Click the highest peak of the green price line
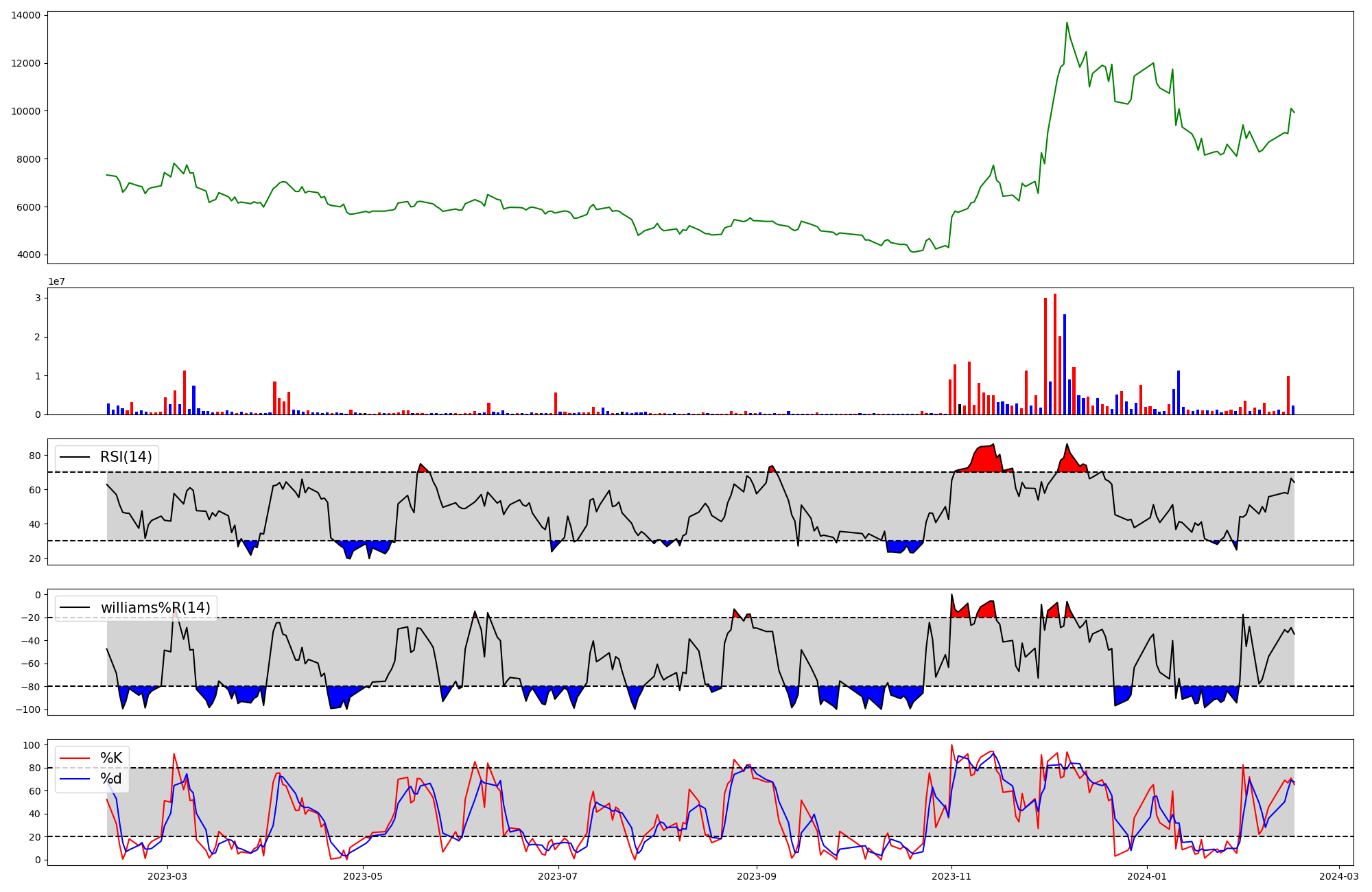Image resolution: width=1372 pixels, height=892 pixels. click(x=1067, y=23)
